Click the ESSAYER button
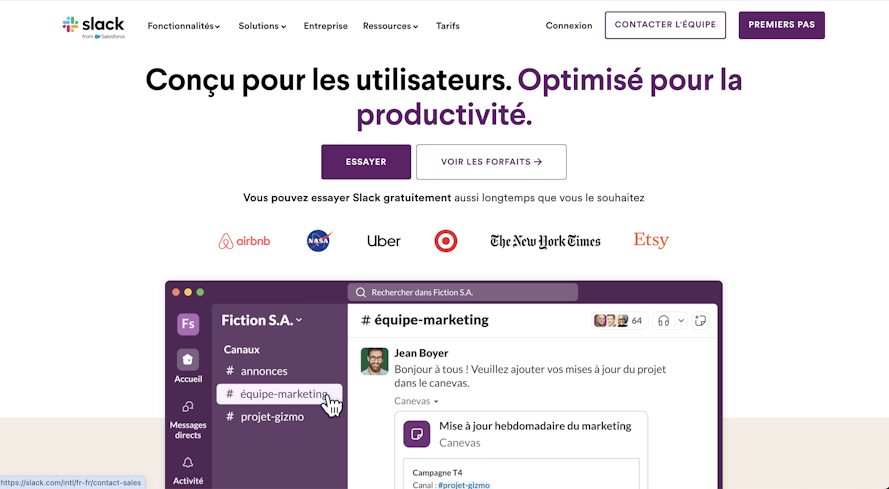The height and width of the screenshot is (489, 889). tap(366, 162)
